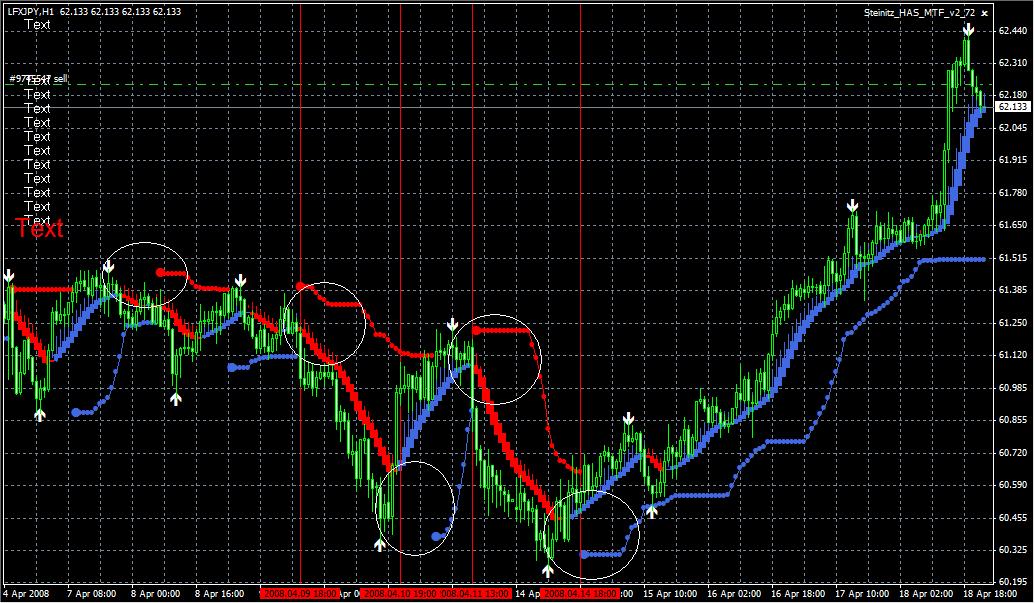Click the 60.455 price scale value
The image size is (1035, 603).
tap(1012, 518)
